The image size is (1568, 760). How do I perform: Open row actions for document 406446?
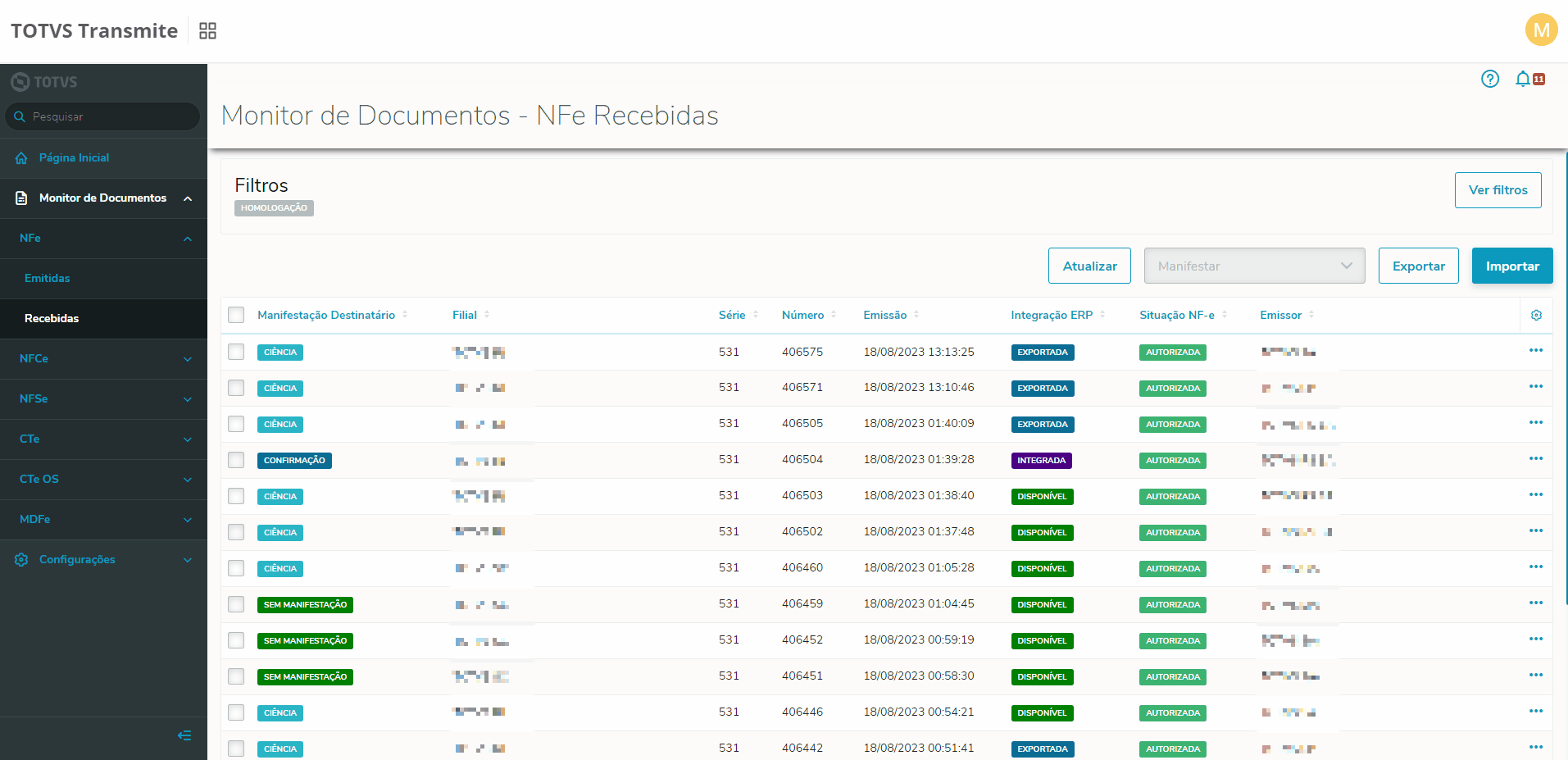click(1536, 712)
